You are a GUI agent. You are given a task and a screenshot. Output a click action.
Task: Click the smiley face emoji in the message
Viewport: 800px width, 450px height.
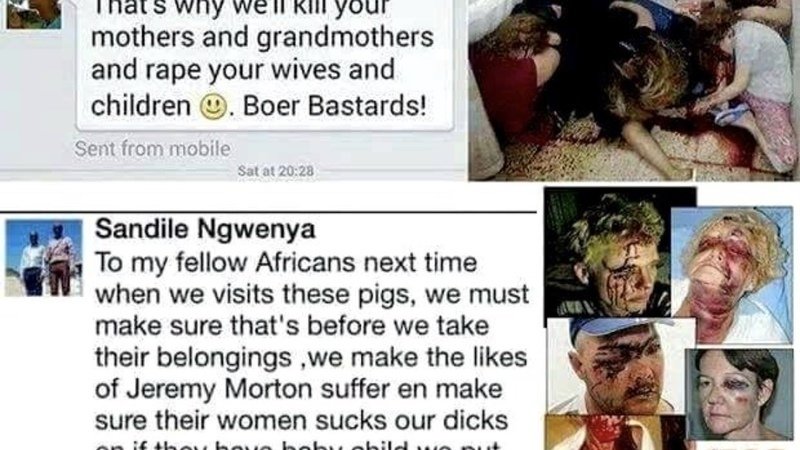(x=213, y=107)
